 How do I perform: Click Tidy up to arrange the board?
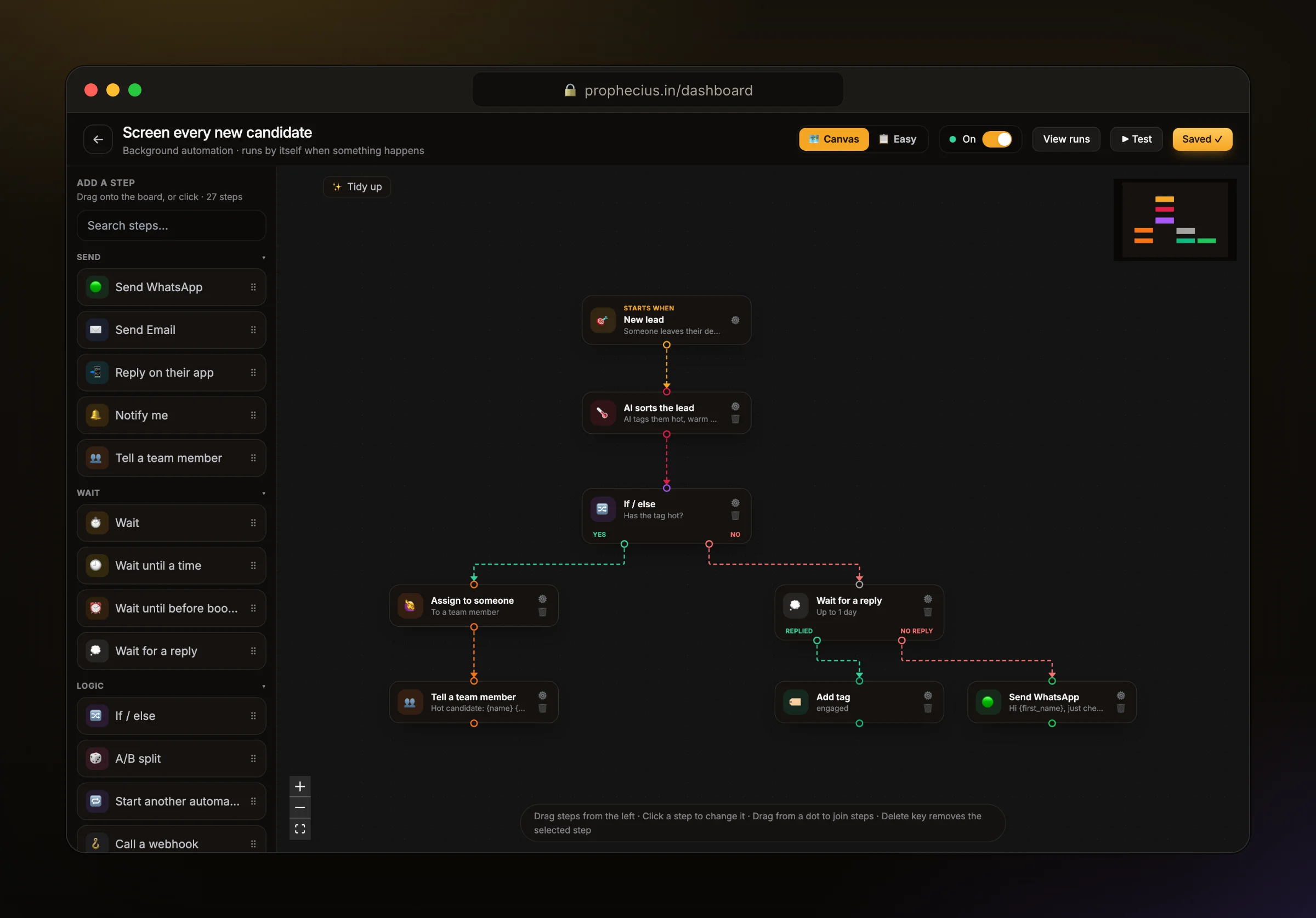[357, 187]
